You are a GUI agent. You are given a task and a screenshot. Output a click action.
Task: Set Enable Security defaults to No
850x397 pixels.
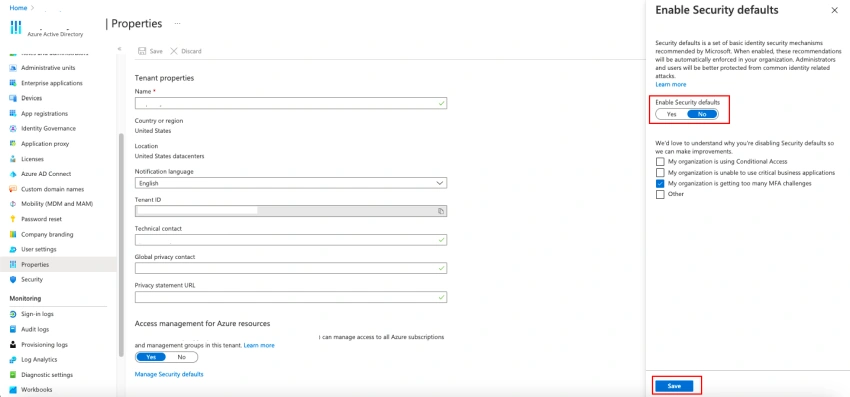tap(702, 114)
